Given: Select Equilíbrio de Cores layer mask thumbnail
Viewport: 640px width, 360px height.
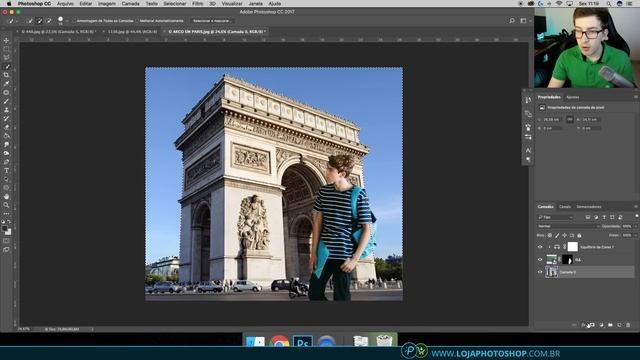Looking at the screenshot, I should pos(573,247).
